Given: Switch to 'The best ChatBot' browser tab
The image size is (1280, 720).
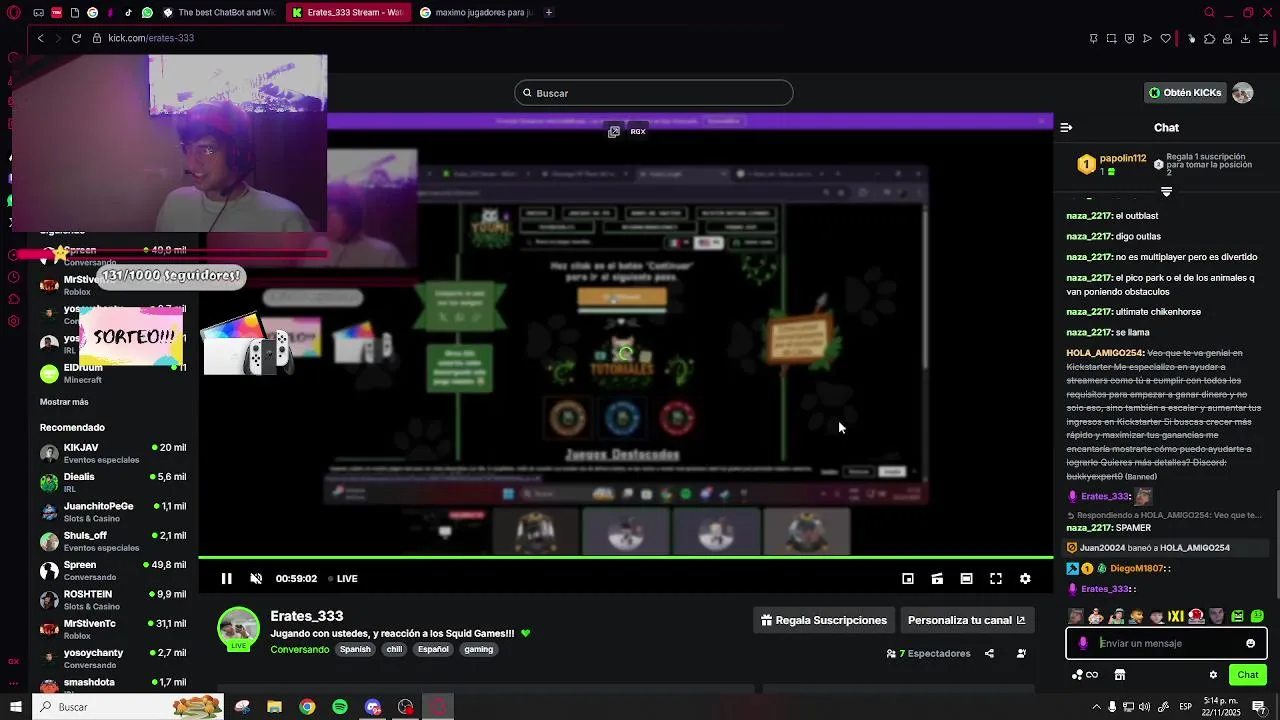Looking at the screenshot, I should click(x=218, y=12).
